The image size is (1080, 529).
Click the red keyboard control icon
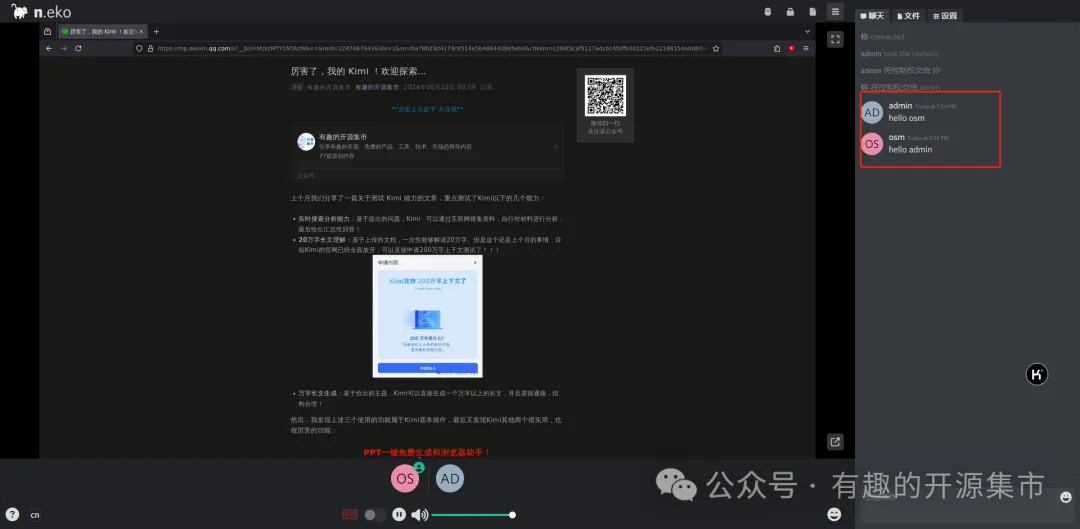[x=350, y=515]
